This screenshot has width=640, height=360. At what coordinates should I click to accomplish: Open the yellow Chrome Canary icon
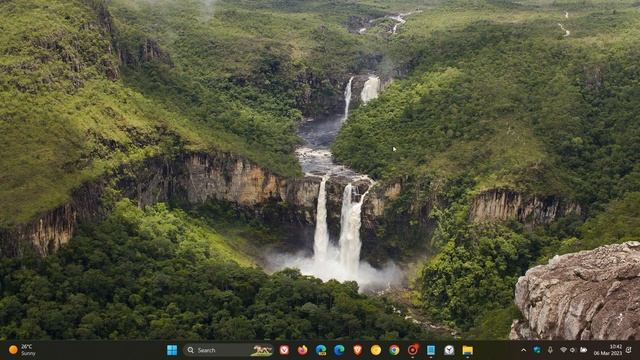tap(376, 350)
